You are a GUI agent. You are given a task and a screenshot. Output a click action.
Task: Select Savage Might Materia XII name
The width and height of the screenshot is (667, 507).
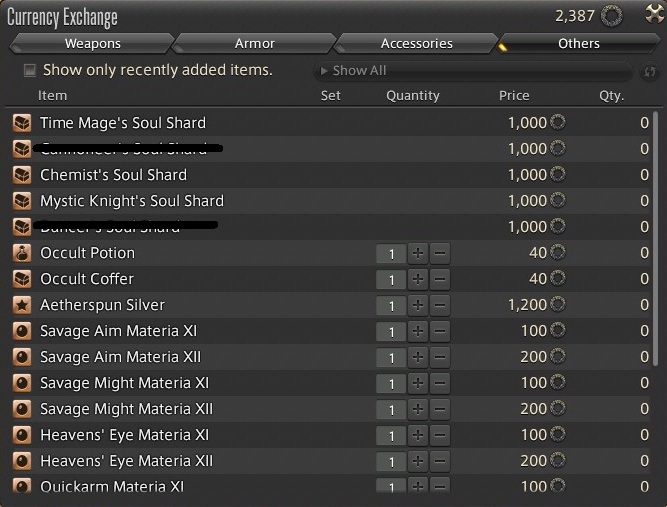click(126, 409)
